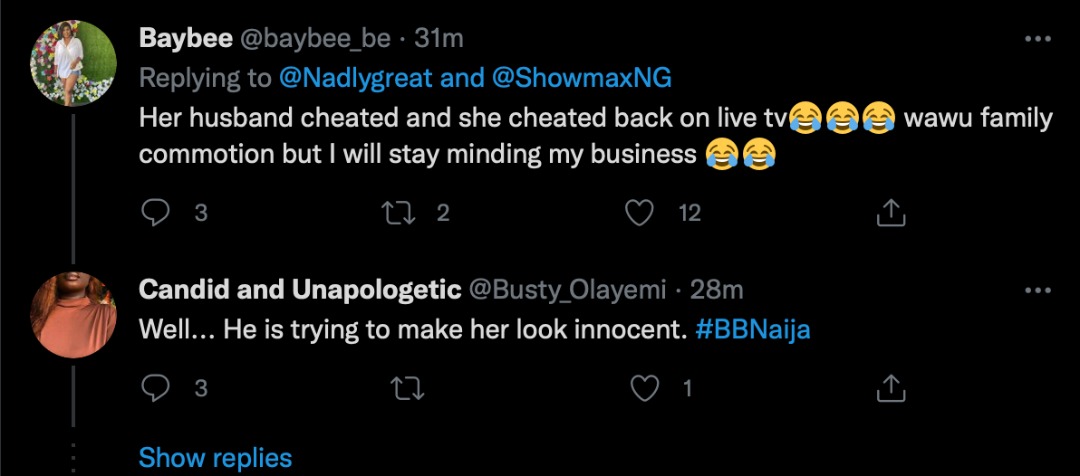Open the #BBNaija hashtag
This screenshot has height=476, width=1080.
pos(752,331)
